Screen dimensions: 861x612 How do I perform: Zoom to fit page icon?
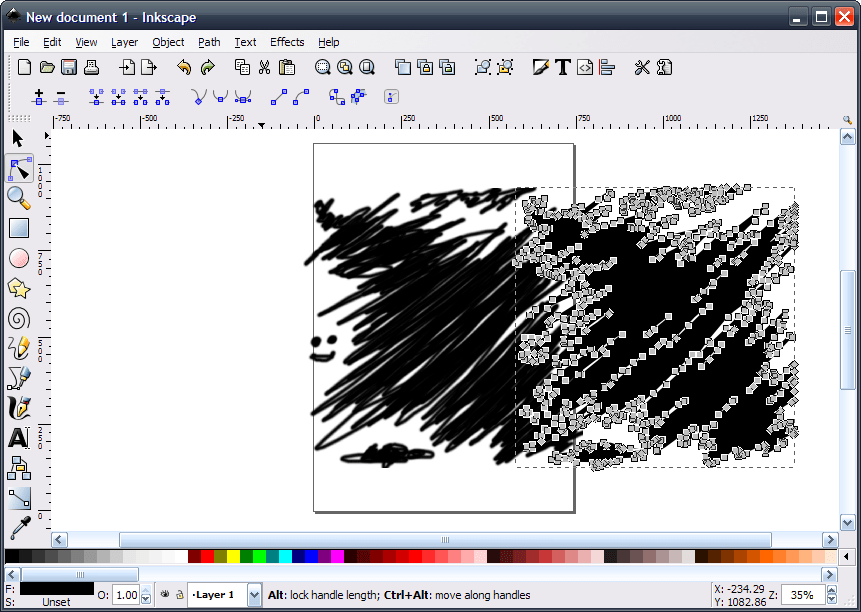(367, 68)
